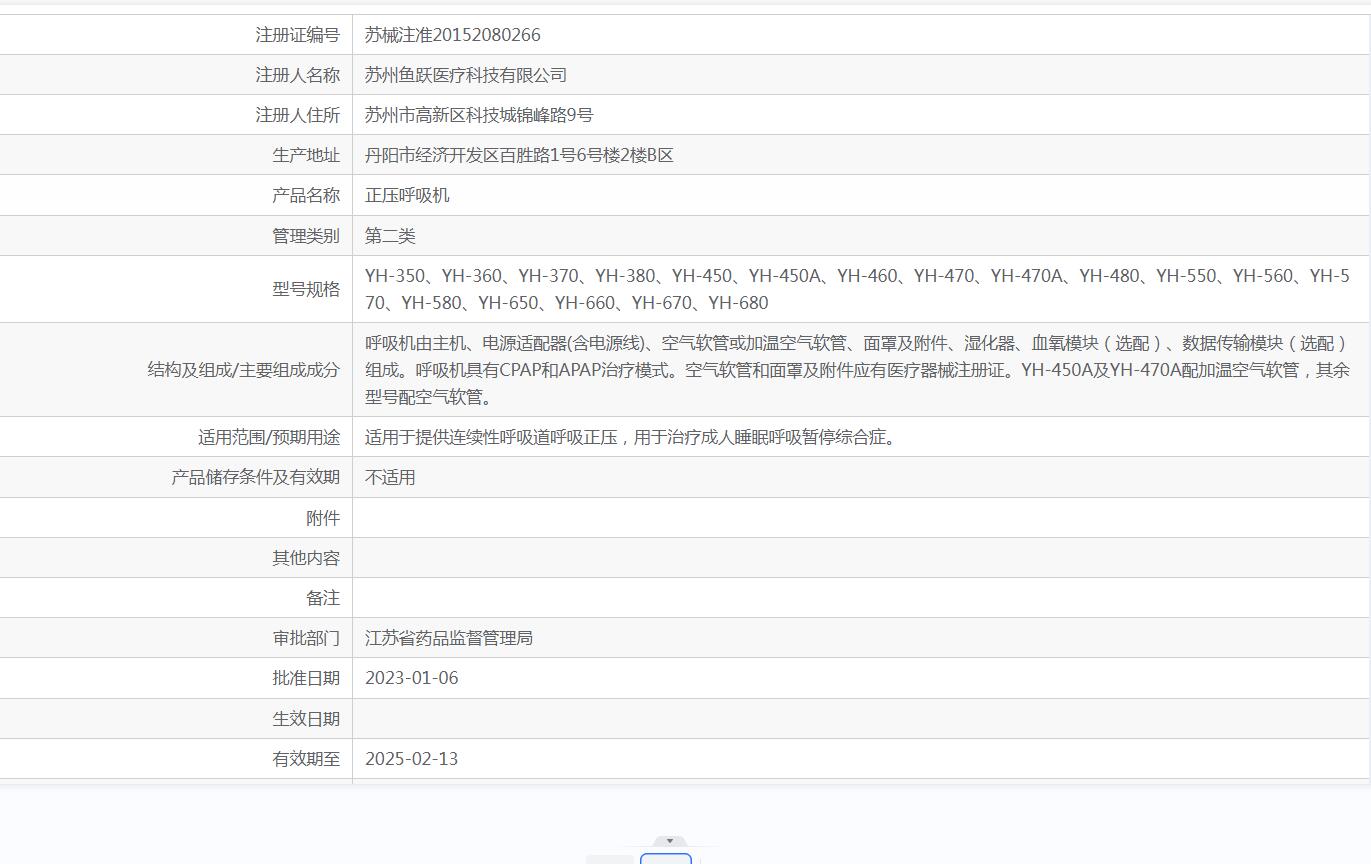Click the 产品名称 label
The image size is (1371, 864).
click(x=306, y=195)
